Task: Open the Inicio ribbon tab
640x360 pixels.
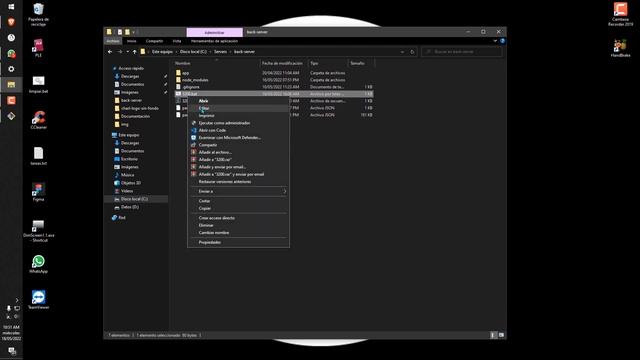Action: [x=131, y=41]
